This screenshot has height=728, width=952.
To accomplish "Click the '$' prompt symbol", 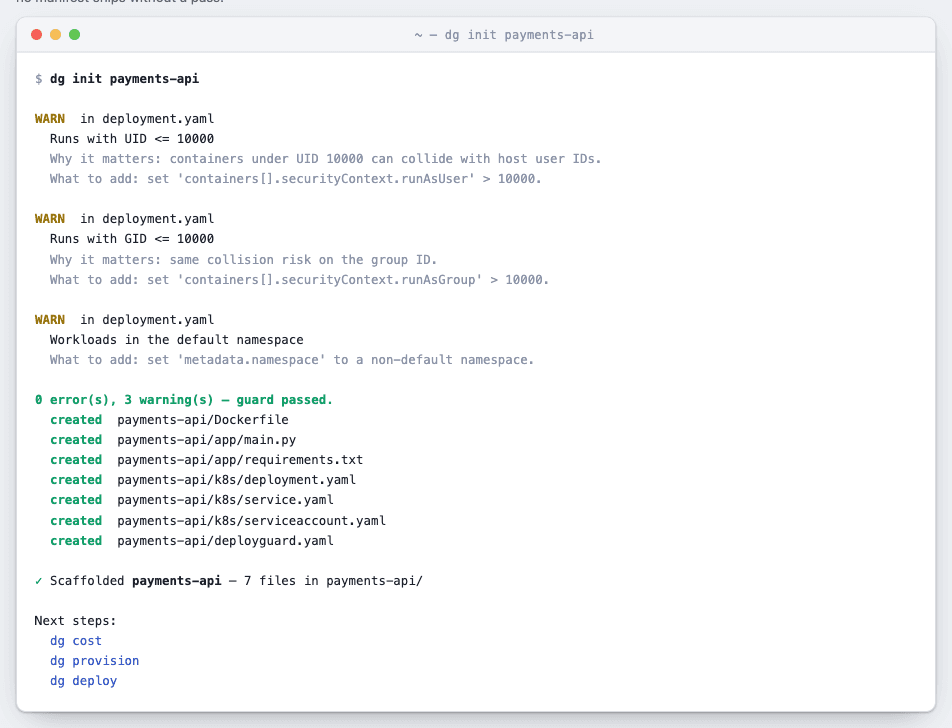I will [x=38, y=79].
